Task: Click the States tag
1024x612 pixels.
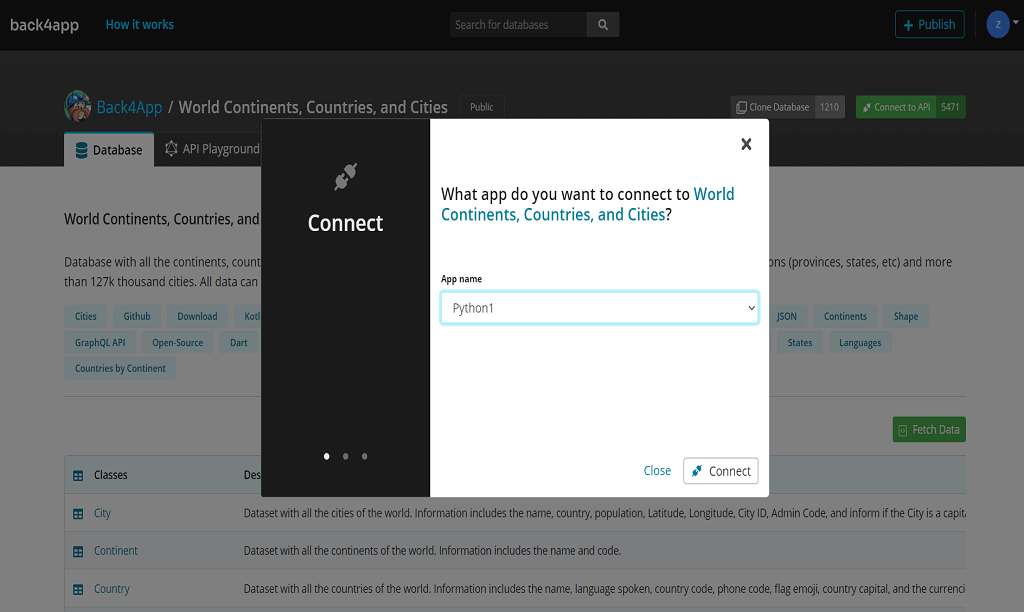Action: [800, 342]
